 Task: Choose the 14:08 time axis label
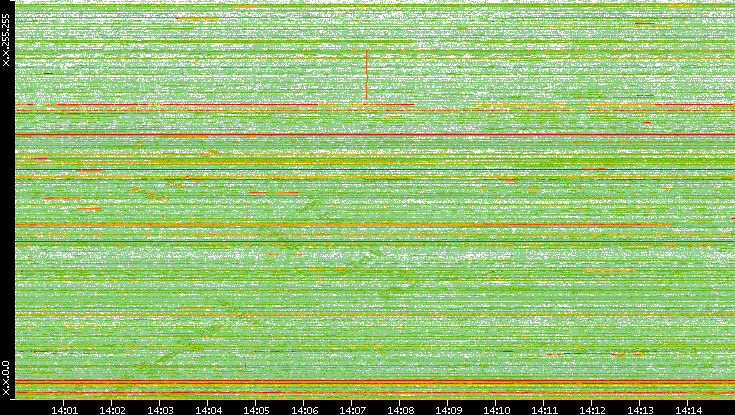[400, 411]
